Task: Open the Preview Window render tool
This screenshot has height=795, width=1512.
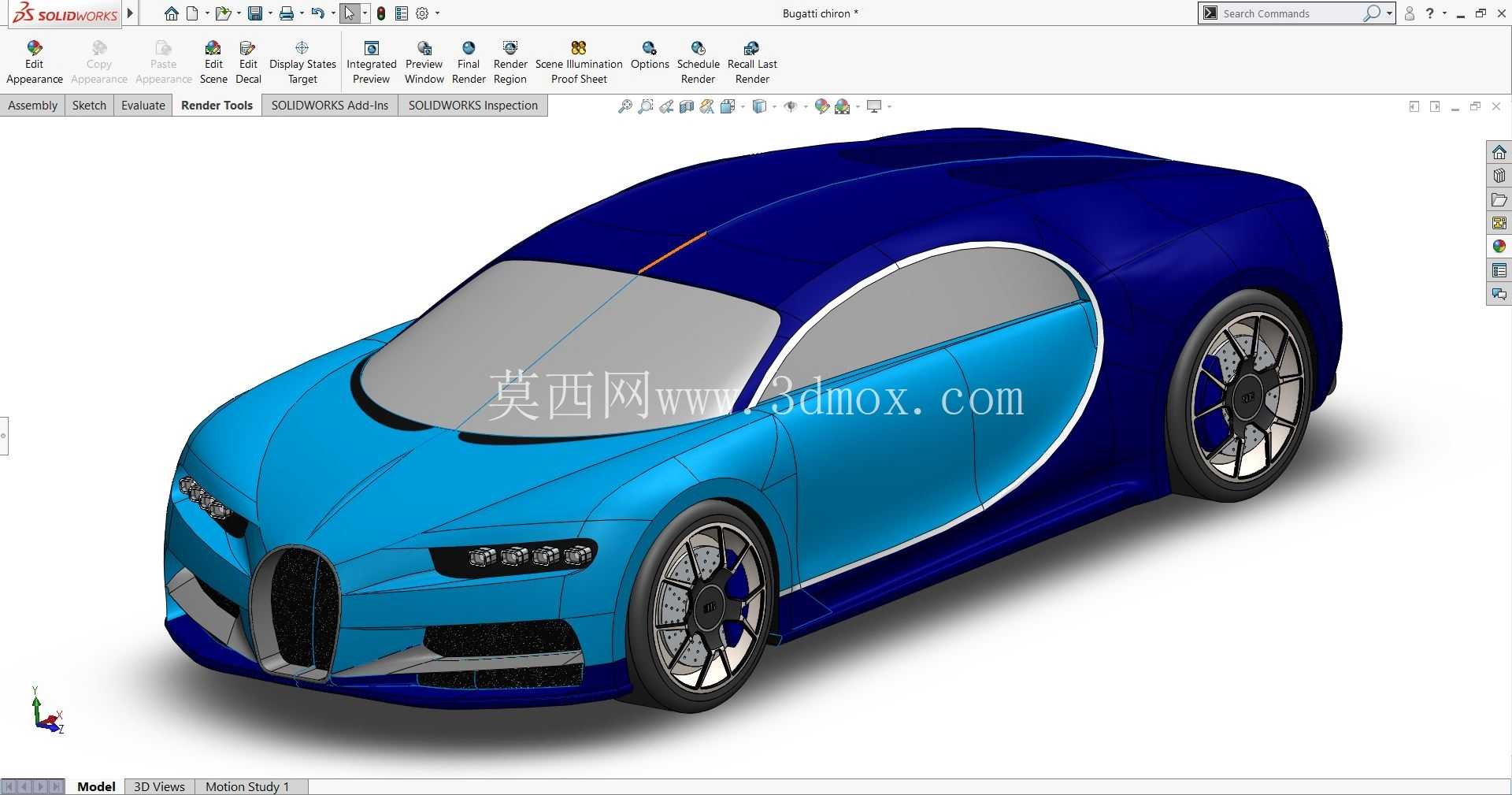Action: coord(424,62)
